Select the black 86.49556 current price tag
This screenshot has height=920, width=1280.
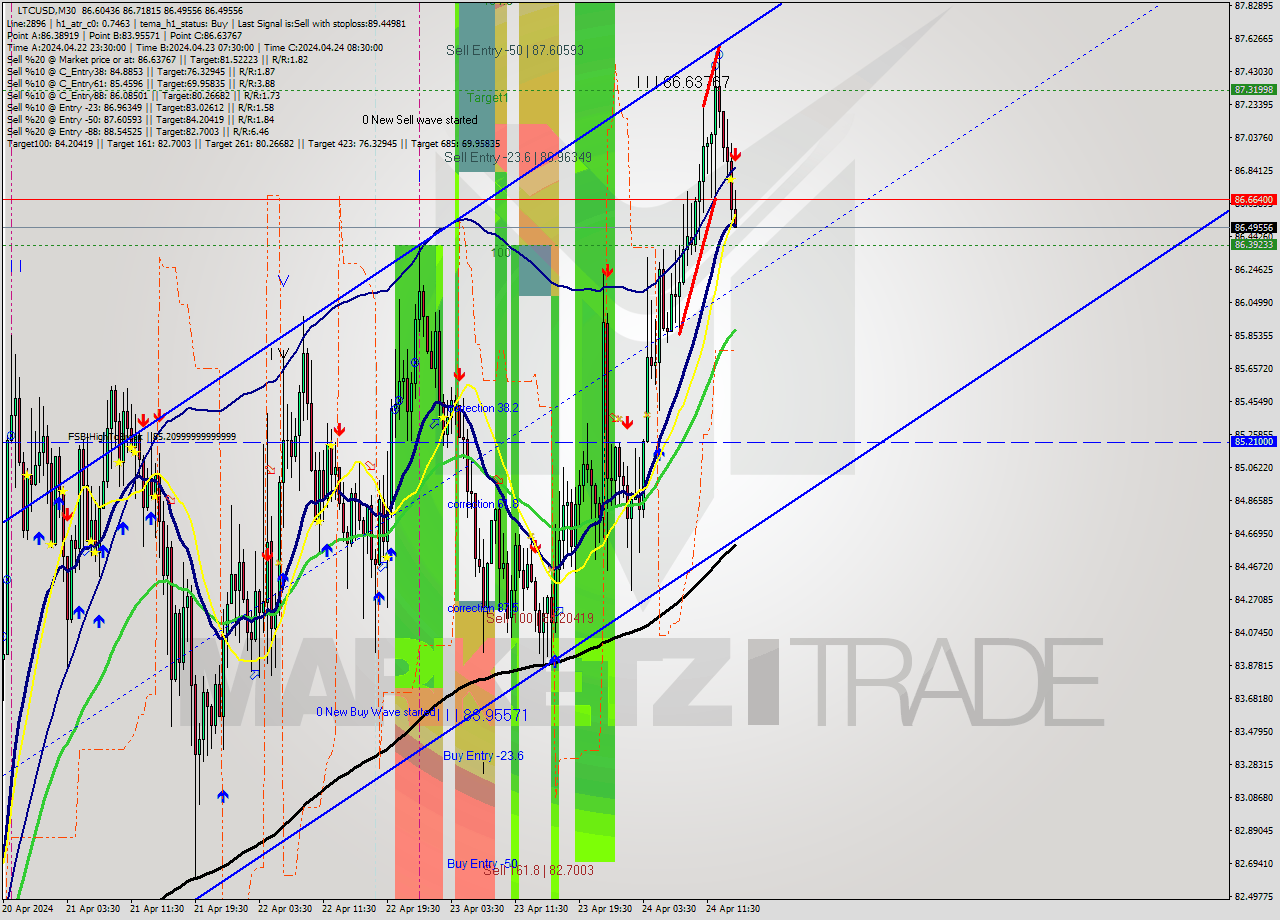click(1253, 227)
